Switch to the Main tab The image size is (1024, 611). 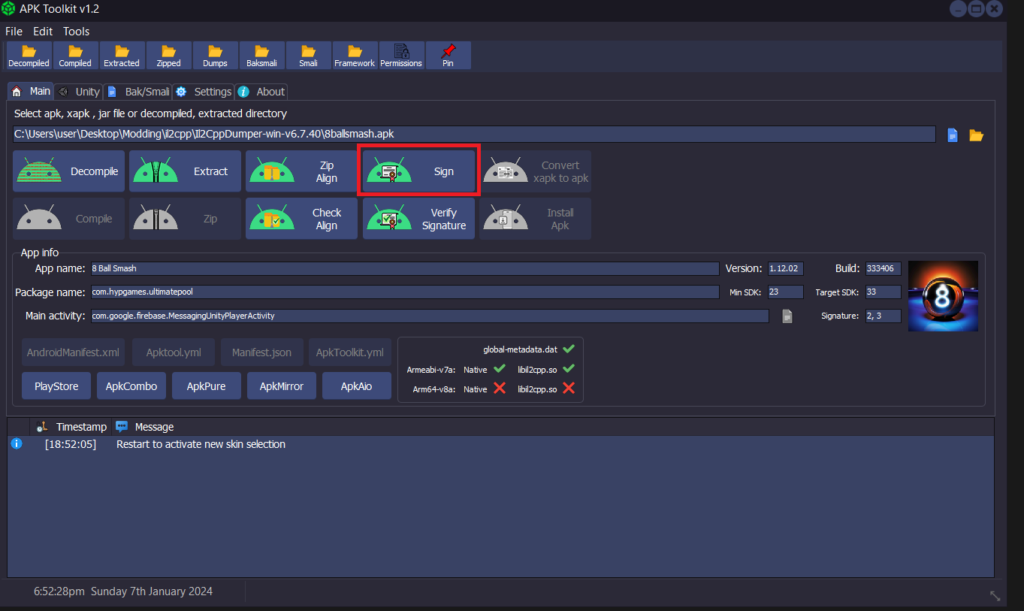[x=31, y=91]
